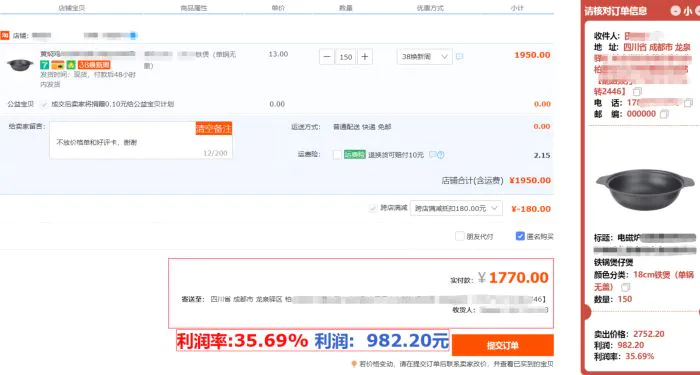Copy the postal code 000000
The image size is (700, 375).
coord(664,114)
